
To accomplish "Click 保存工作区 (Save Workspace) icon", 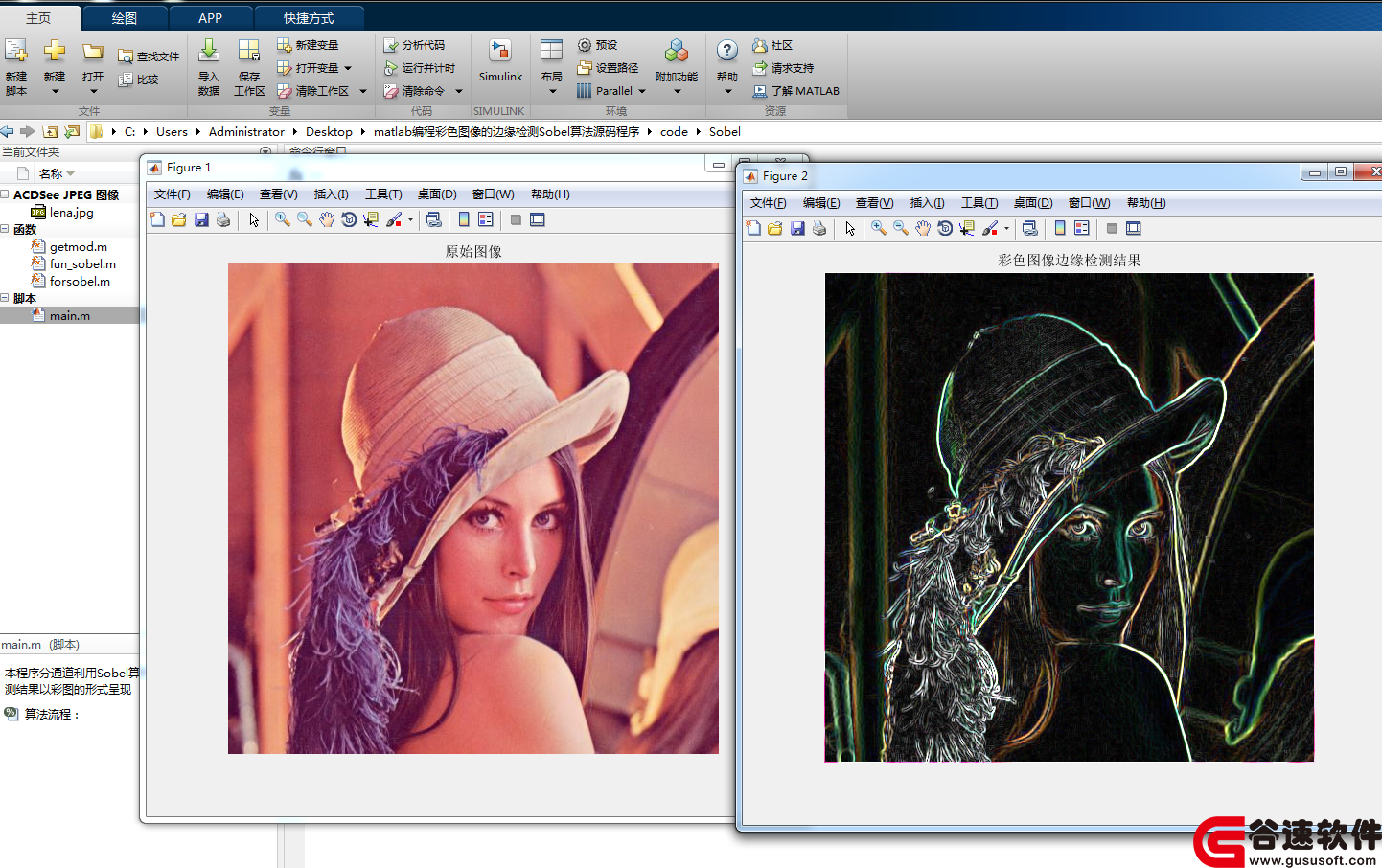I will point(249,51).
